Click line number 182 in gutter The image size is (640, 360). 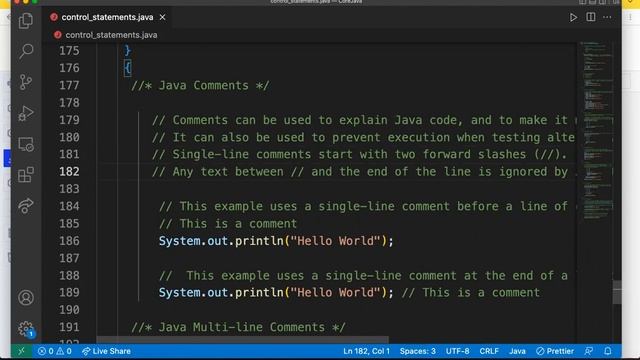coord(69,171)
